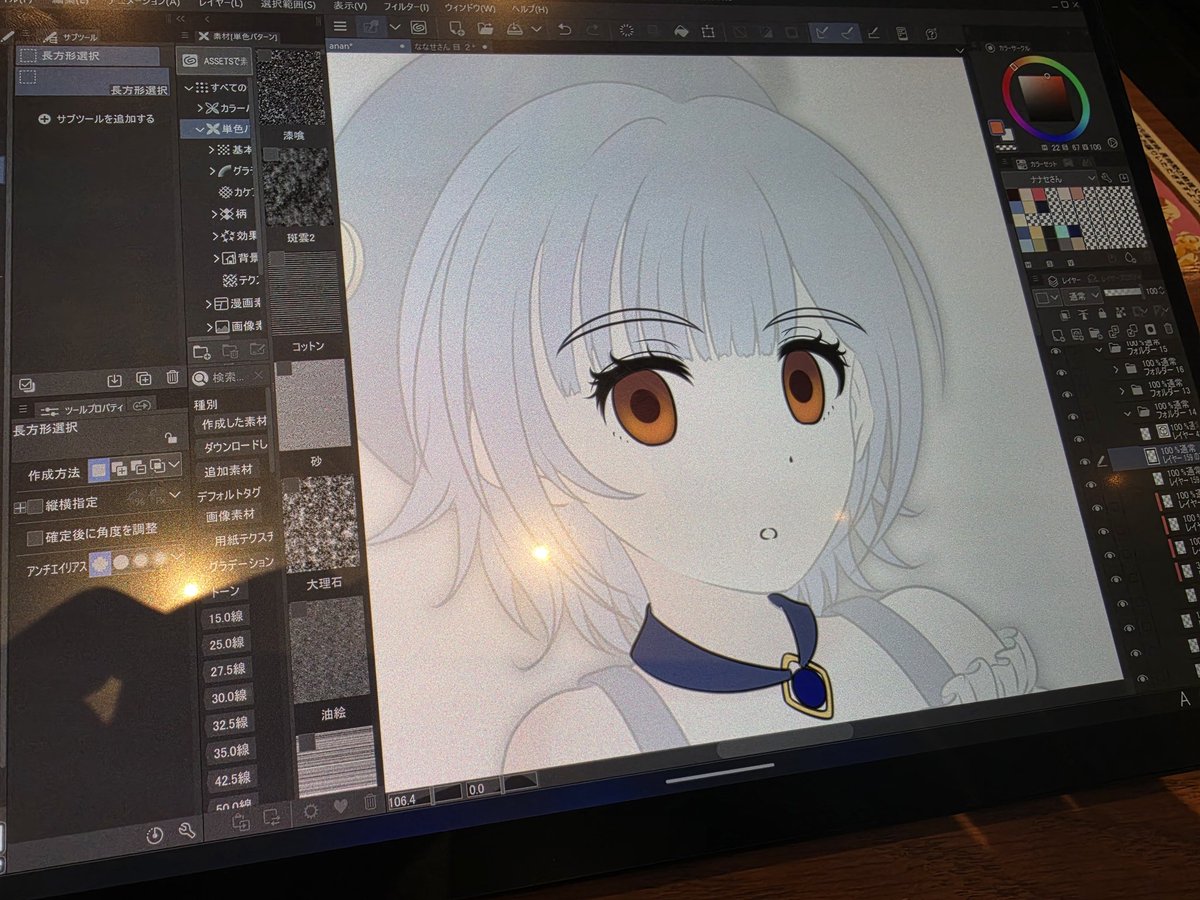The image size is (1200, 900).
Task: Collapse the すべての素材 tree node
Action: pos(189,88)
